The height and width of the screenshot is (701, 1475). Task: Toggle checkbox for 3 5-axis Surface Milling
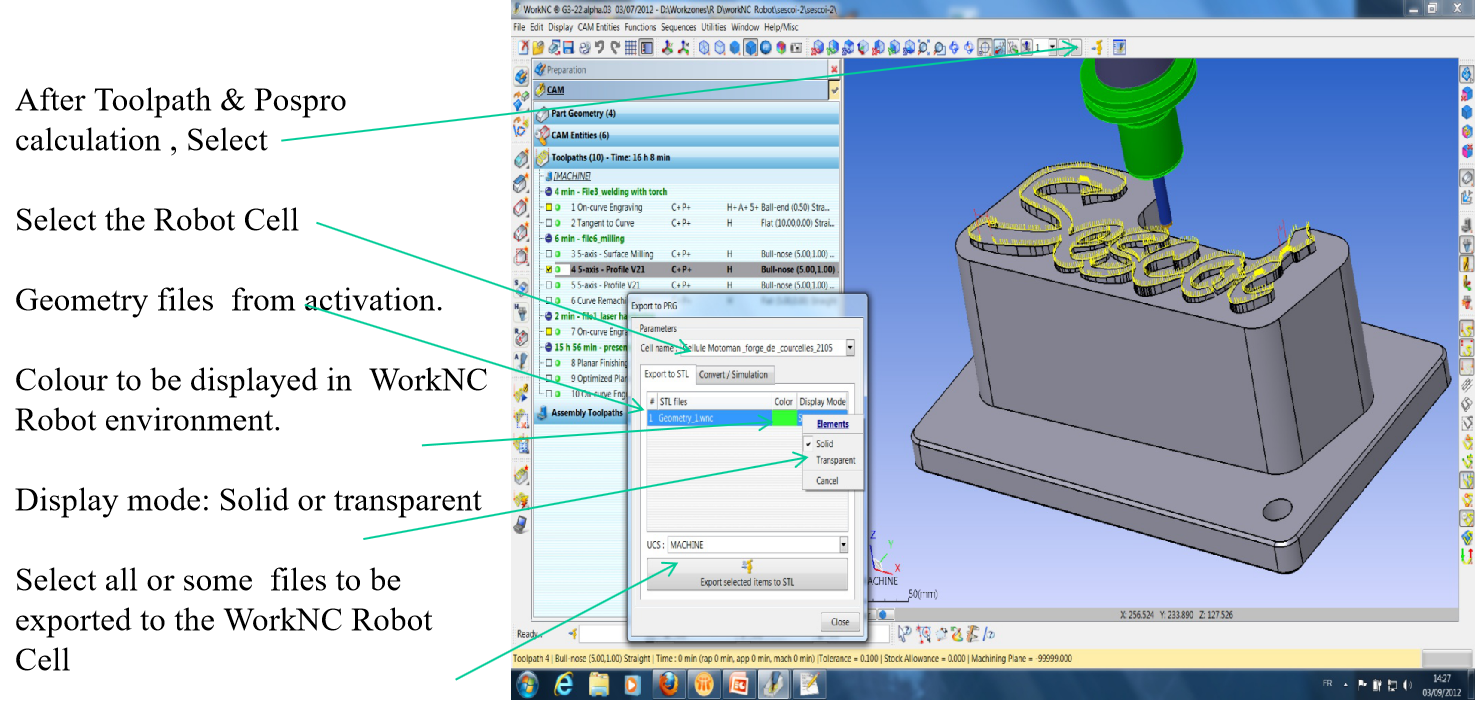[x=548, y=254]
